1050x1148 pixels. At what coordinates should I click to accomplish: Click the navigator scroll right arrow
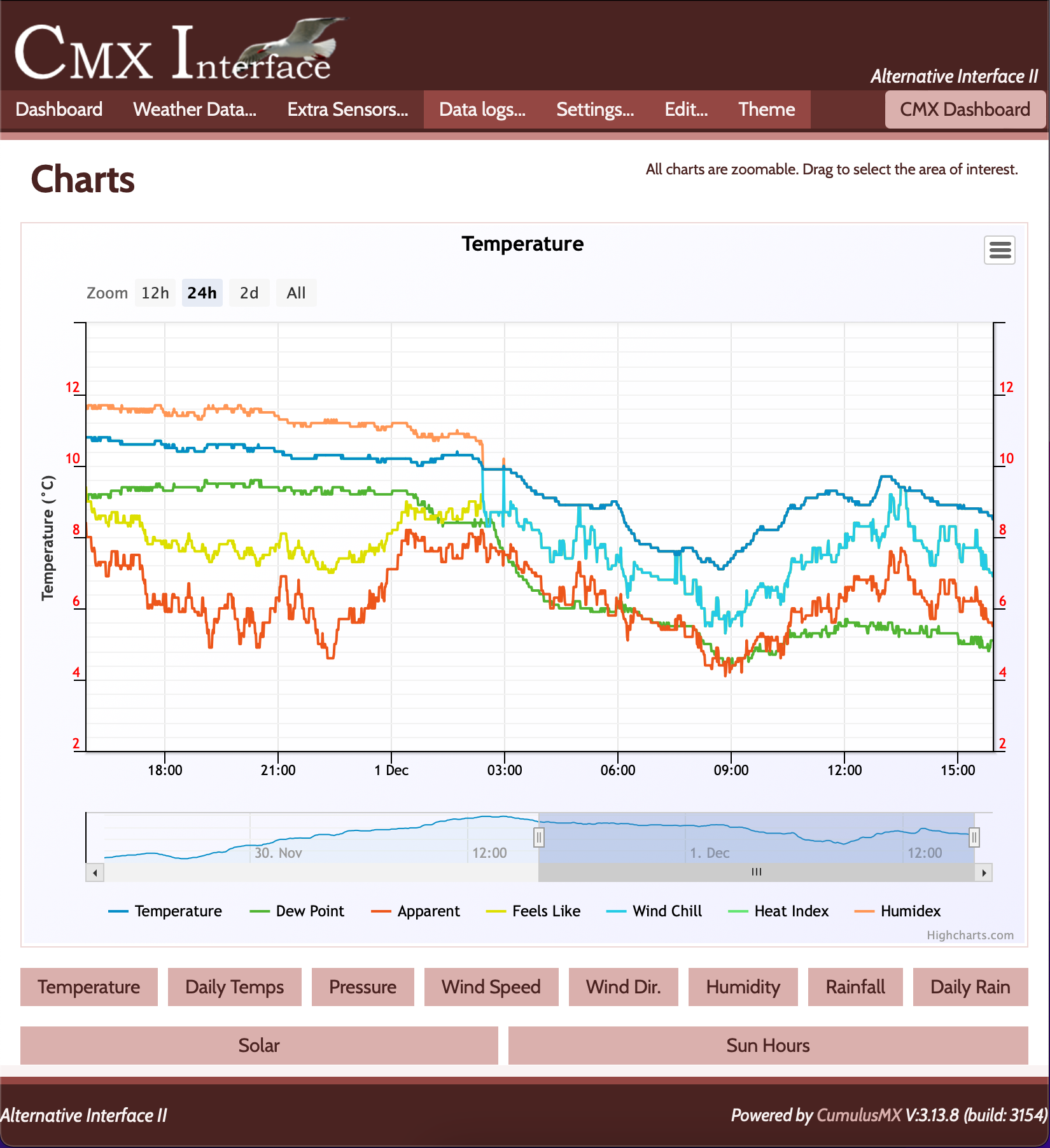pos(984,872)
